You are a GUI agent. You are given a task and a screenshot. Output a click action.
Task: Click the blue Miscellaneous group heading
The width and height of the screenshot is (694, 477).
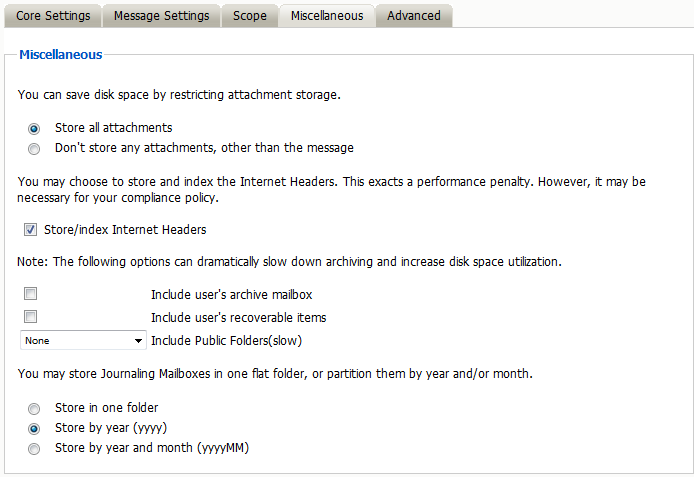pos(60,55)
